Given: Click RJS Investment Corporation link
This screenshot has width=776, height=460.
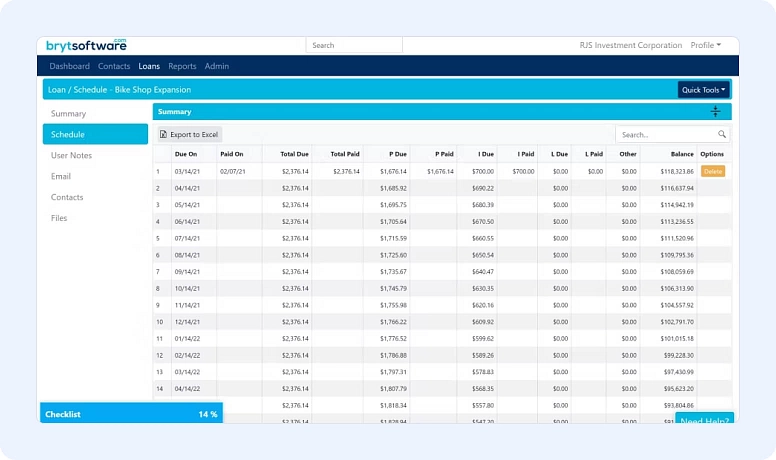Looking at the screenshot, I should click(x=630, y=45).
